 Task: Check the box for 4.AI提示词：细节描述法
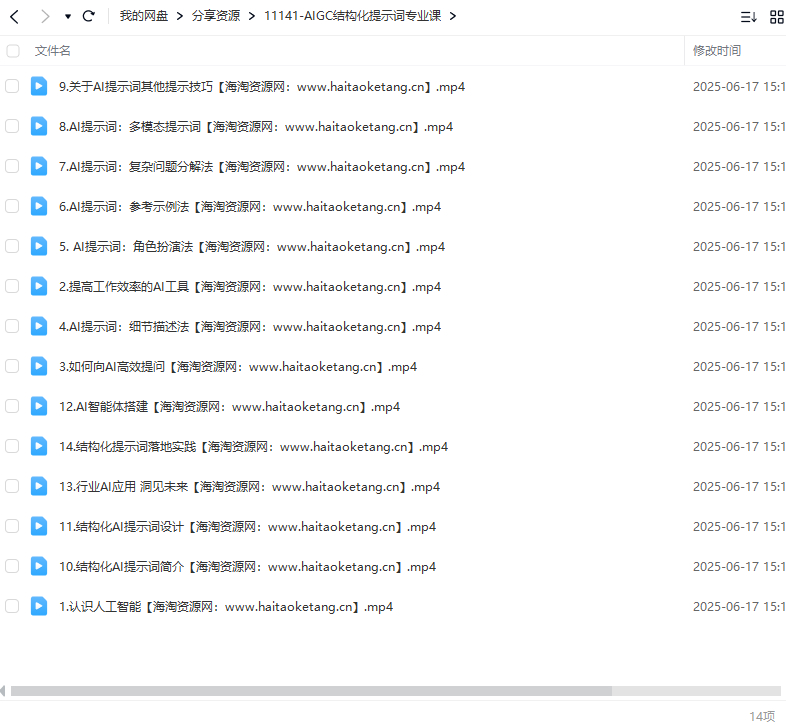(12, 326)
